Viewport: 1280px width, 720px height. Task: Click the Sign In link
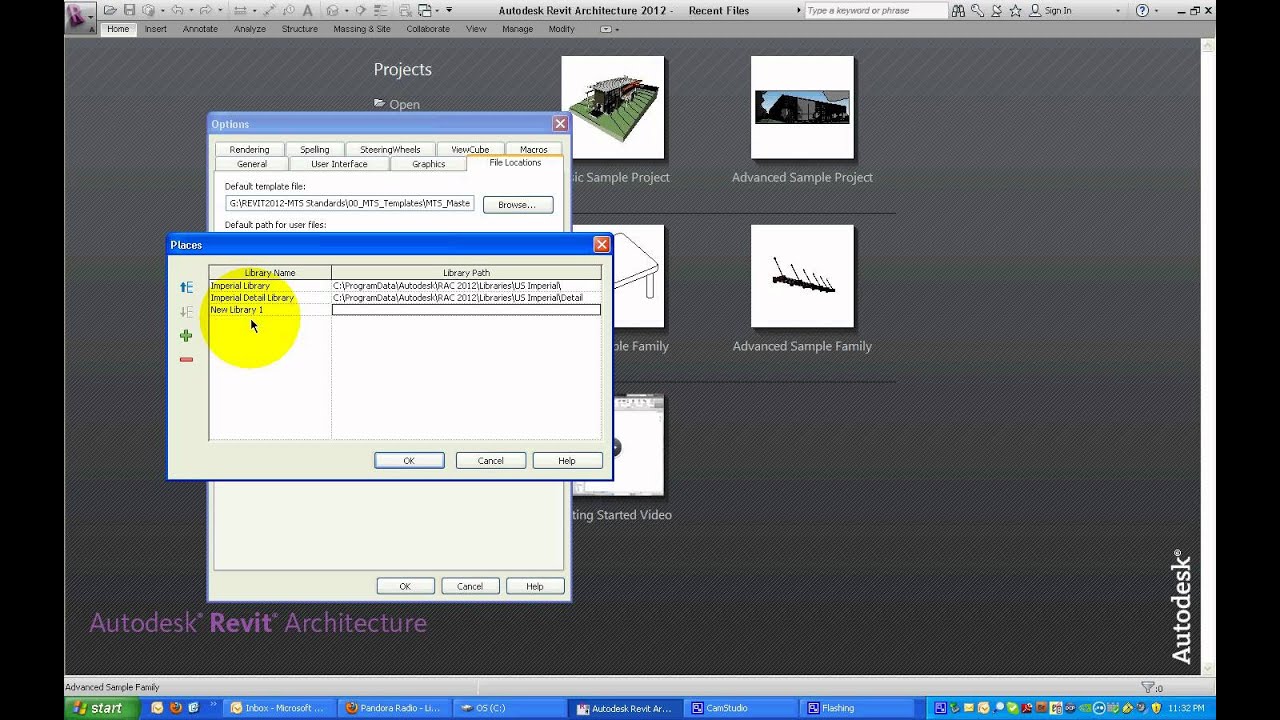(1058, 10)
